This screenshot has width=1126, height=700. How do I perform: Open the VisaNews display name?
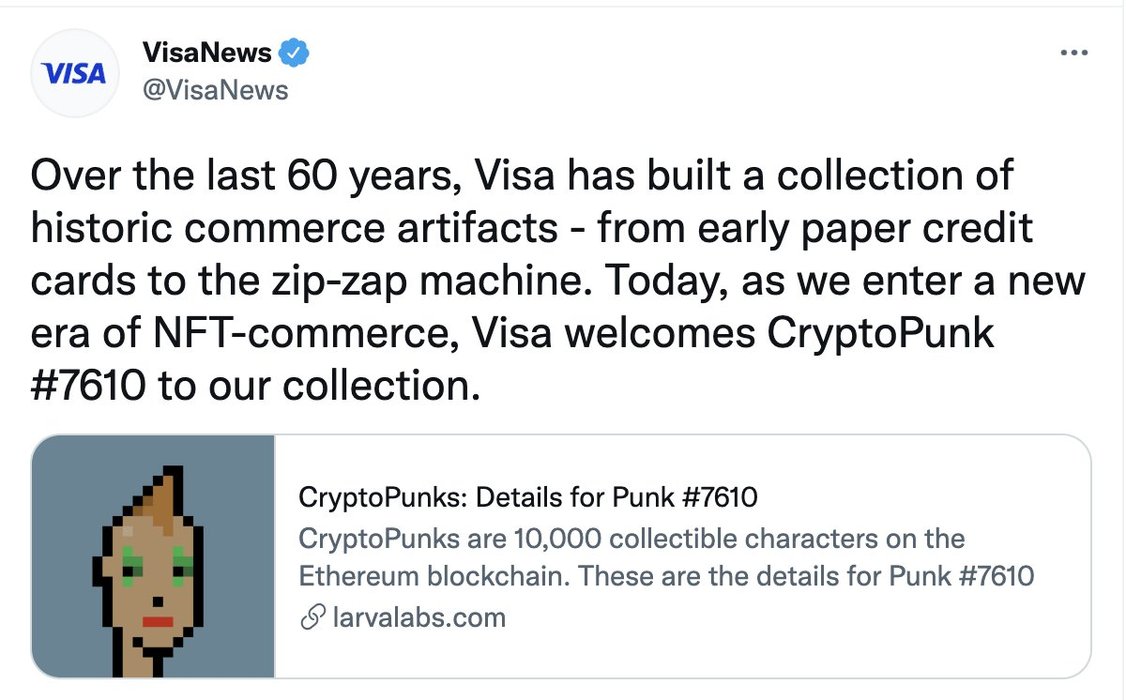[207, 52]
